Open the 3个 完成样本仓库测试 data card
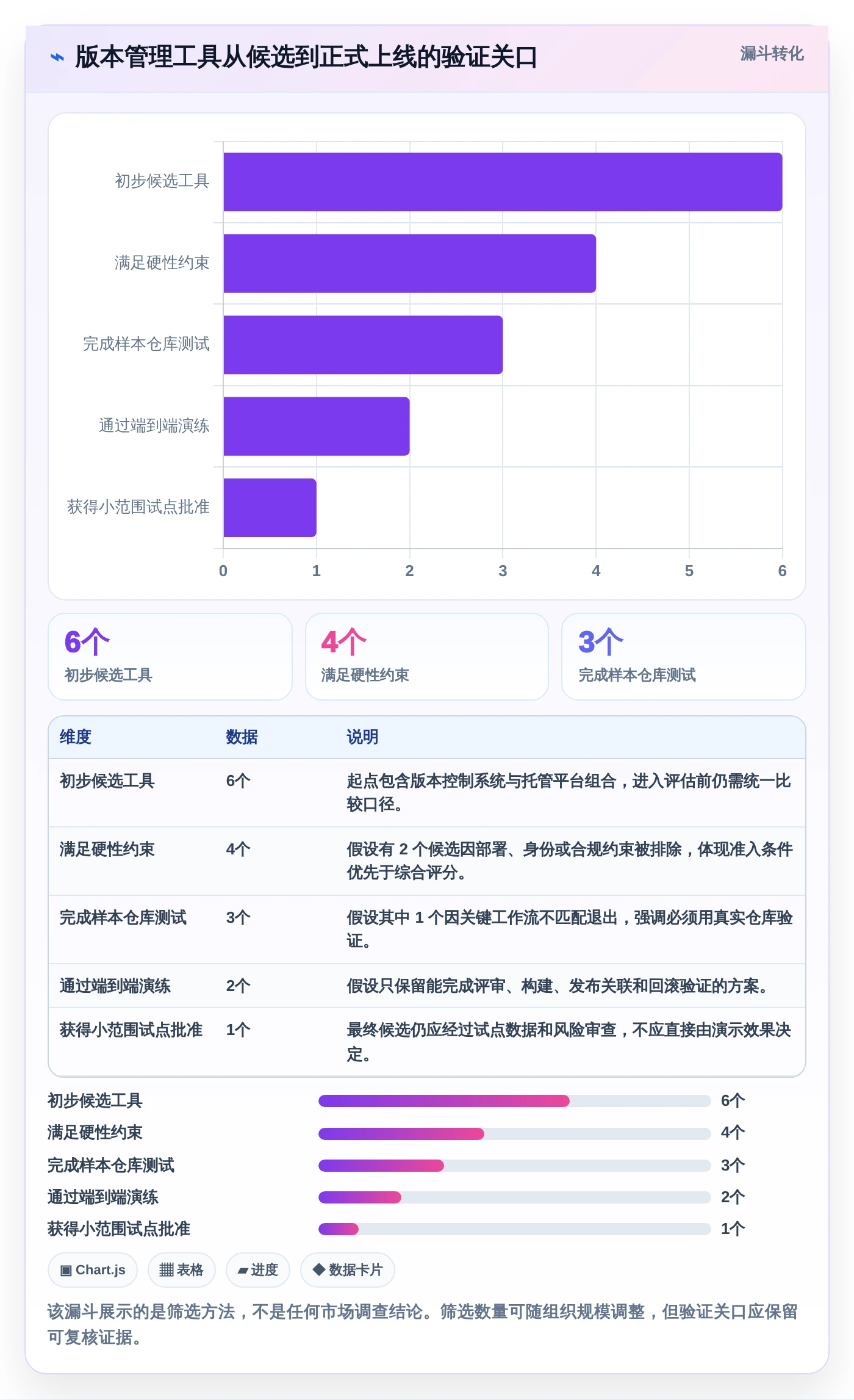854x1400 pixels. tap(684, 657)
